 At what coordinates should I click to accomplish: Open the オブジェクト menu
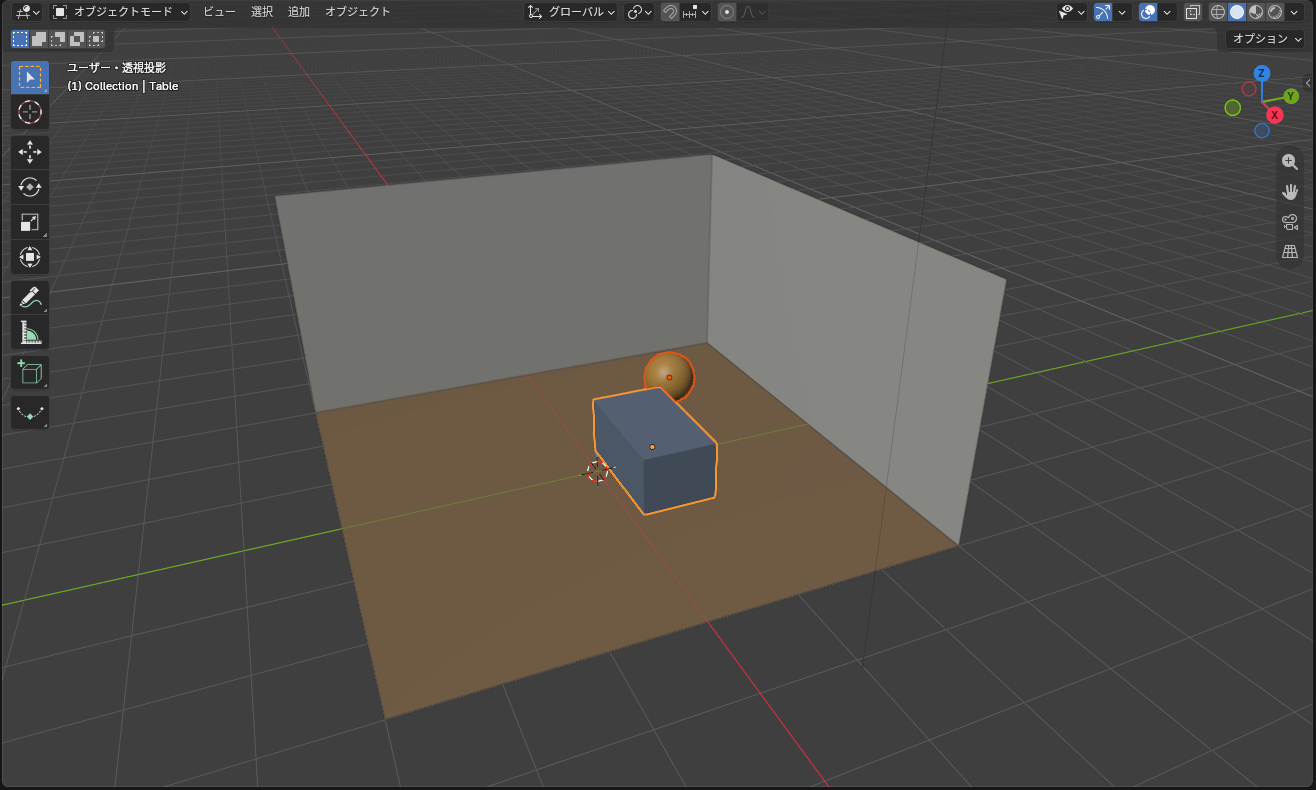tap(358, 12)
